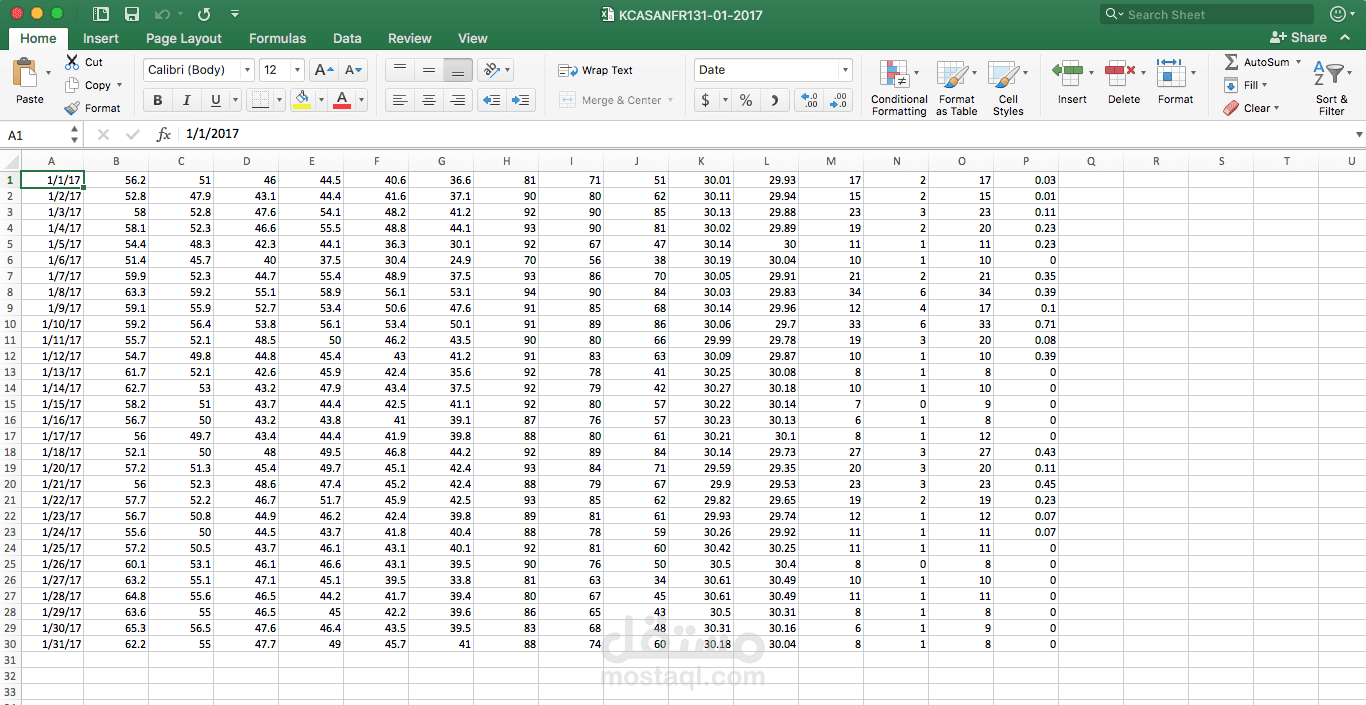The height and width of the screenshot is (705, 1366).
Task: Open the font size 12 dropdown
Action: click(x=297, y=70)
